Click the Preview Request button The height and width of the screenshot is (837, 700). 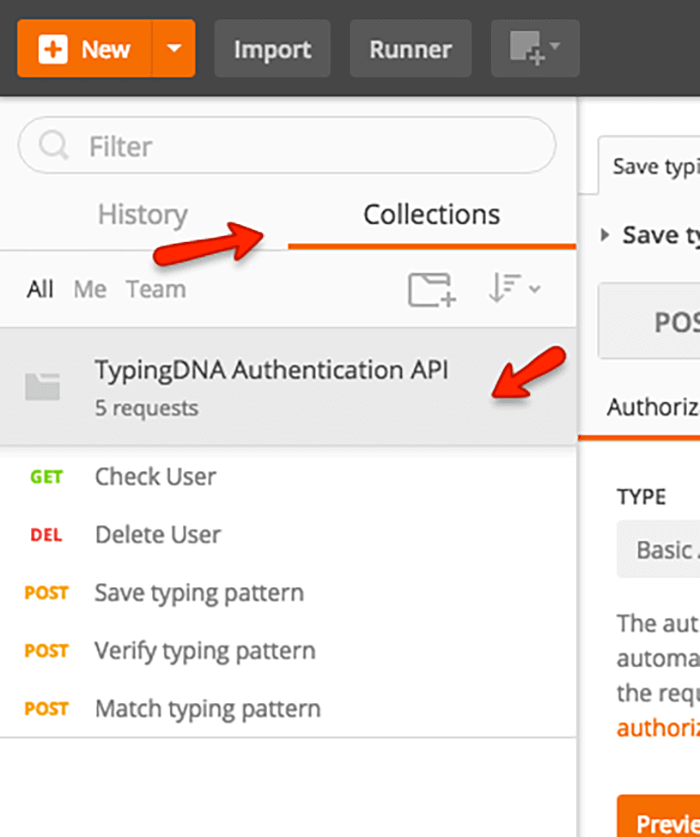(658, 816)
